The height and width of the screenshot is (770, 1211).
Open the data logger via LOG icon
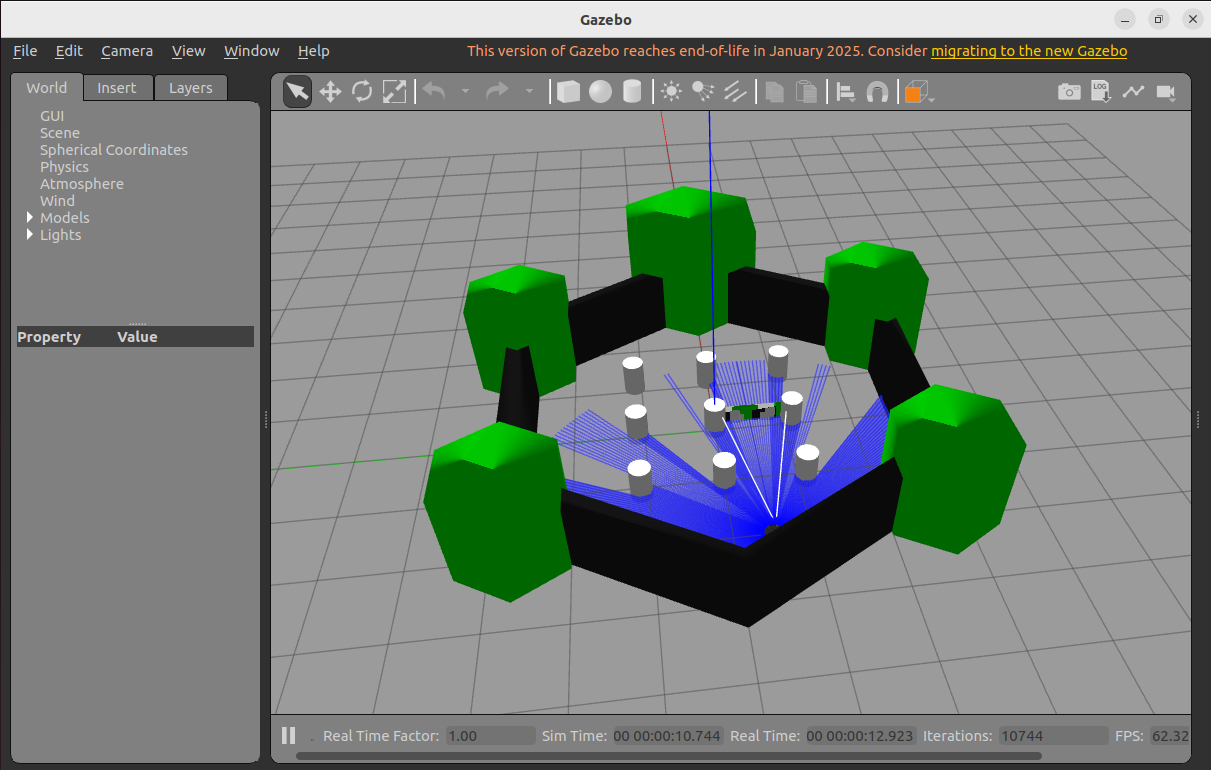(x=1100, y=91)
